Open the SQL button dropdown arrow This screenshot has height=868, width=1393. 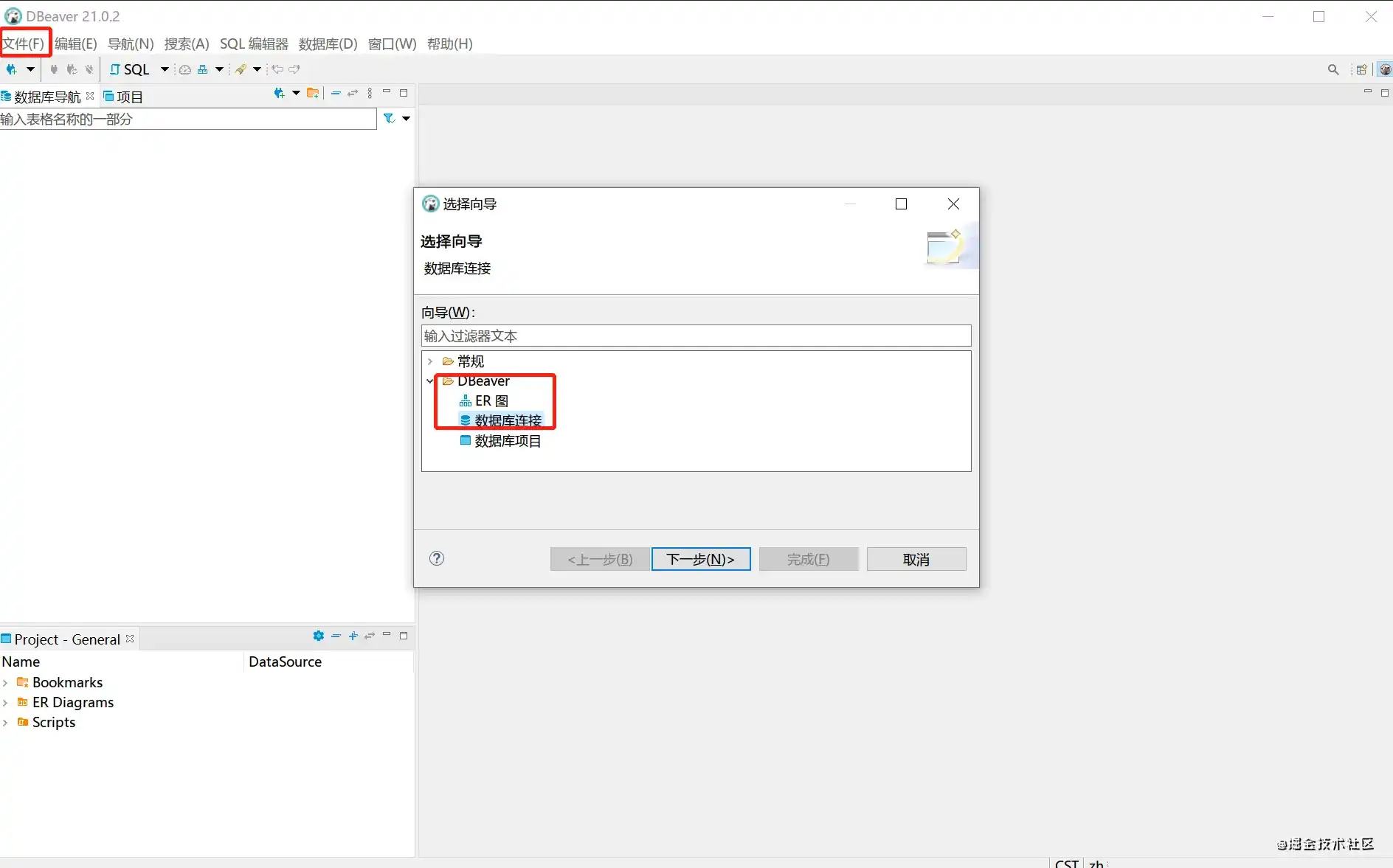(164, 69)
